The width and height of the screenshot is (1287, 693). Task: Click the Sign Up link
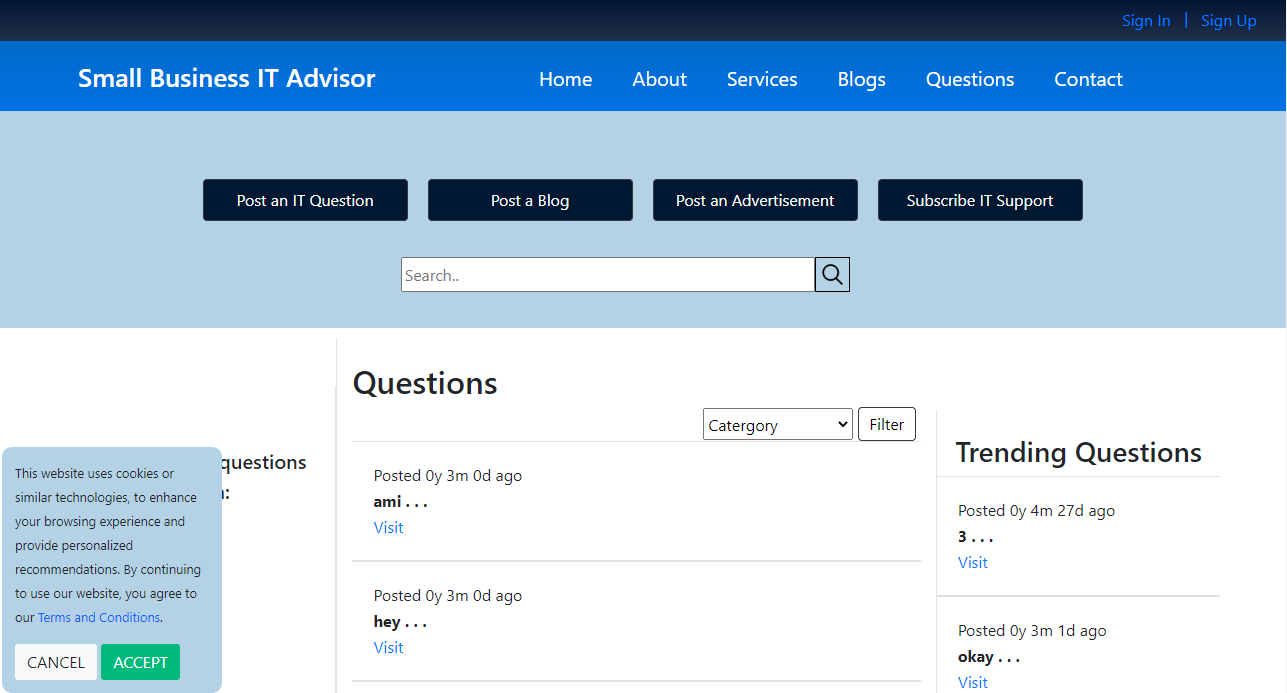(1228, 21)
